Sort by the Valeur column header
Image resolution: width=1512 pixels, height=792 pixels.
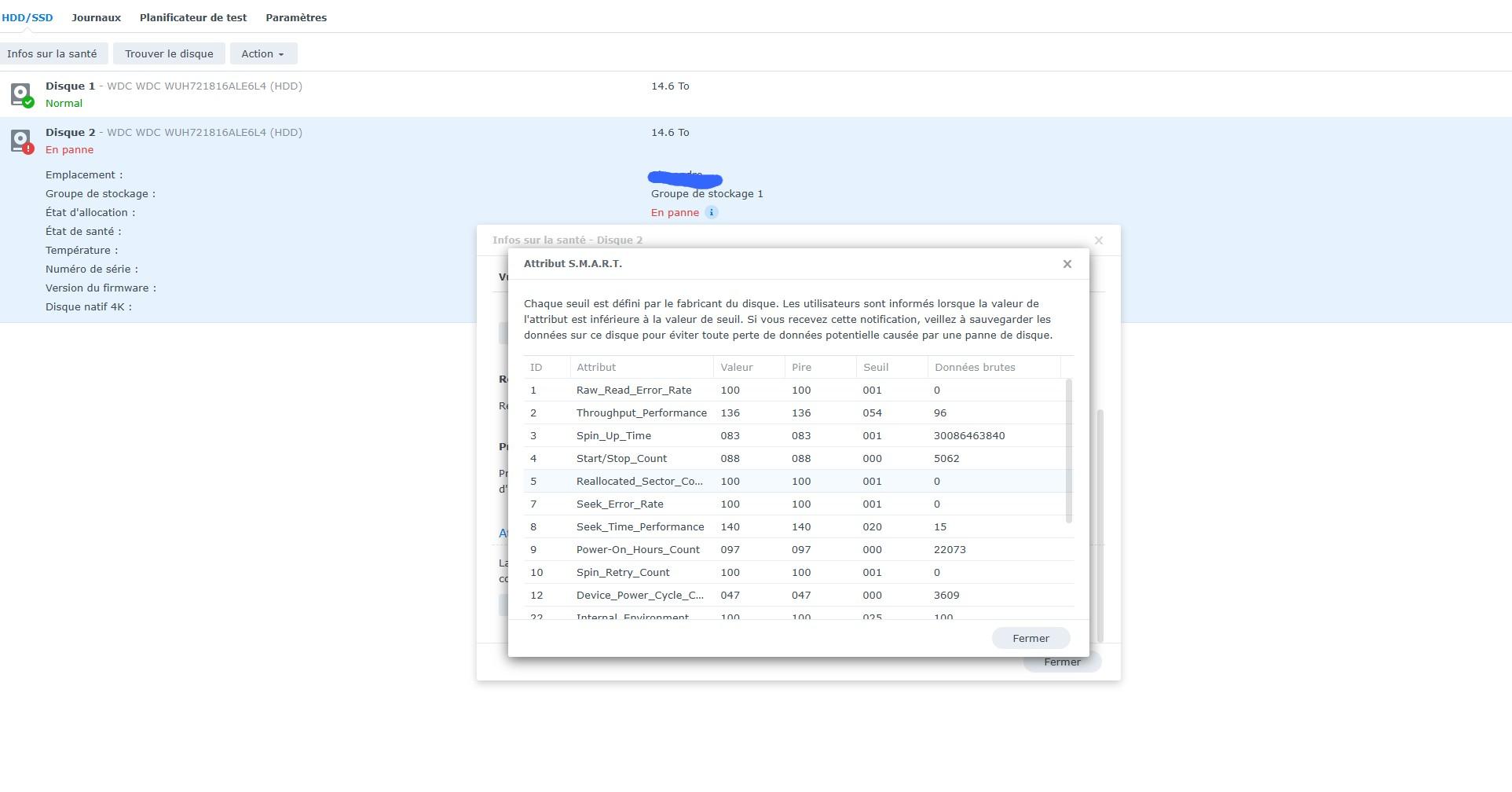click(x=749, y=367)
